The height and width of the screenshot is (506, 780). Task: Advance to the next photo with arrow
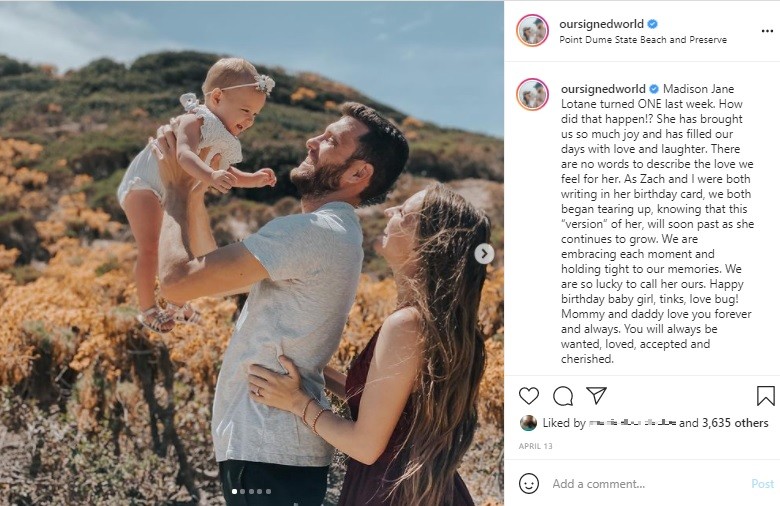point(484,254)
